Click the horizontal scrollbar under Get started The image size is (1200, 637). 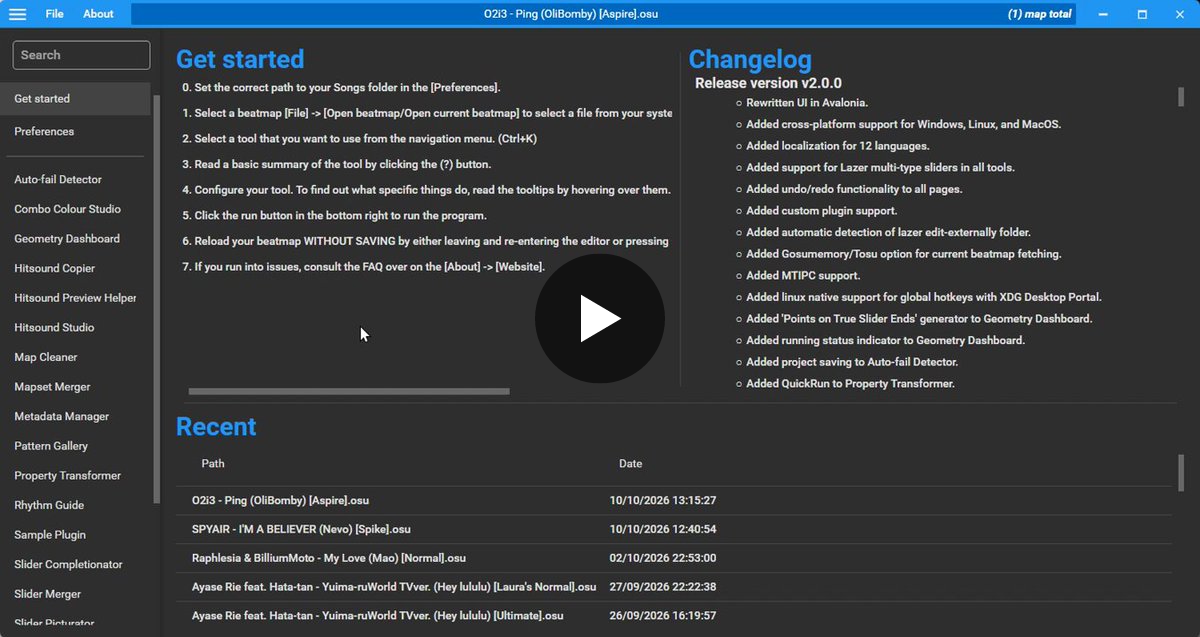pos(349,392)
